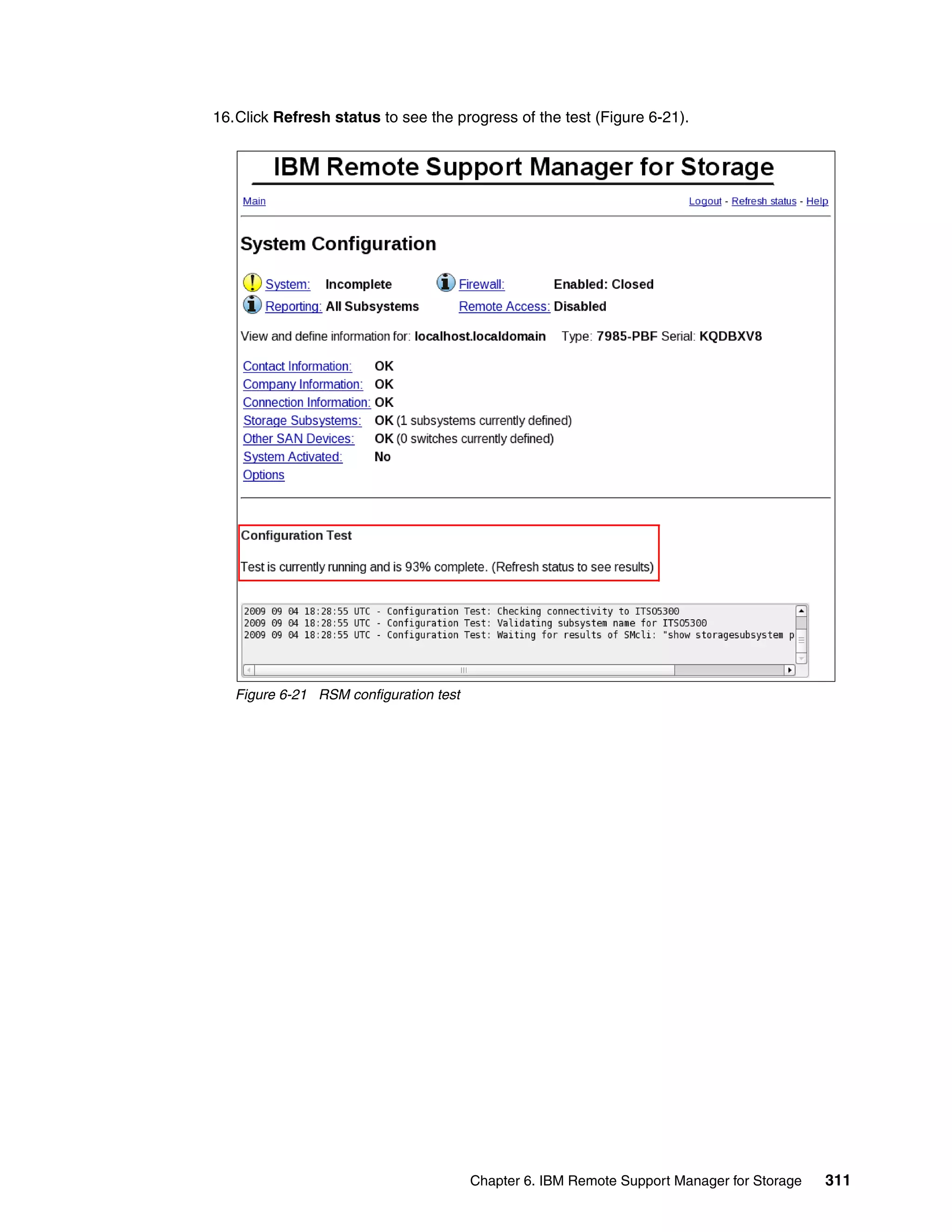
Task: Open the Main link
Action: [x=254, y=201]
